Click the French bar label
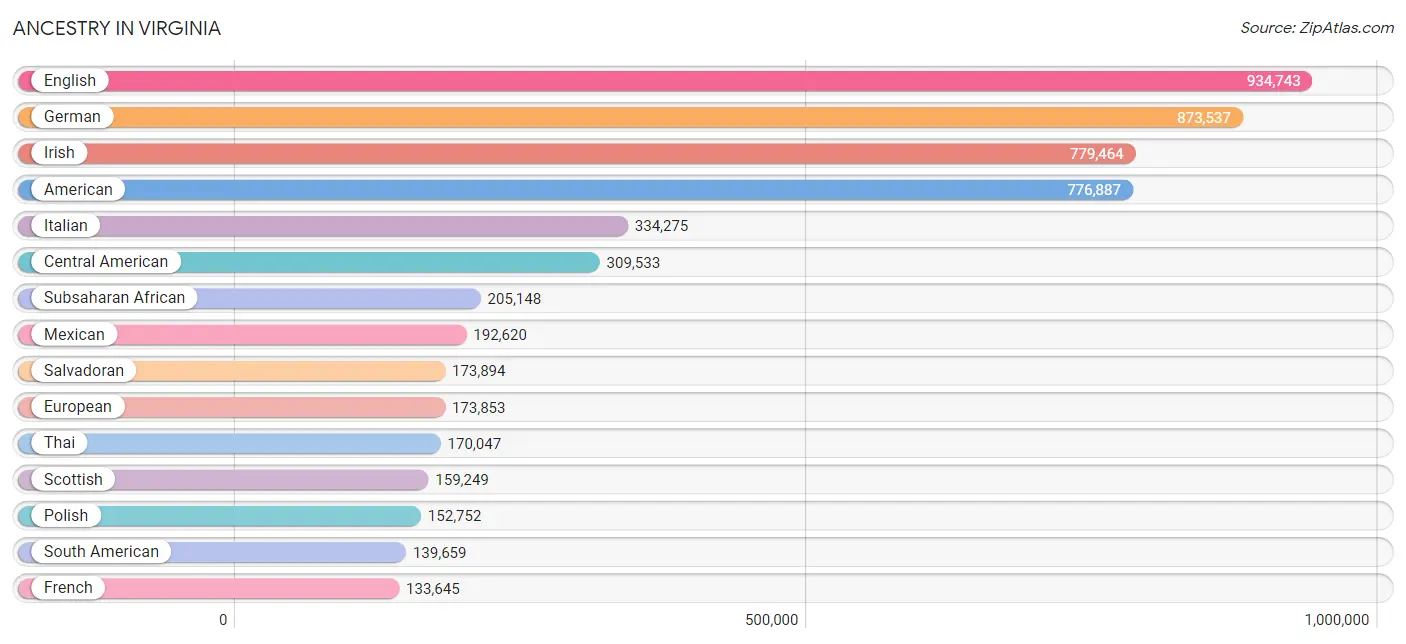The width and height of the screenshot is (1406, 644). coord(68,588)
